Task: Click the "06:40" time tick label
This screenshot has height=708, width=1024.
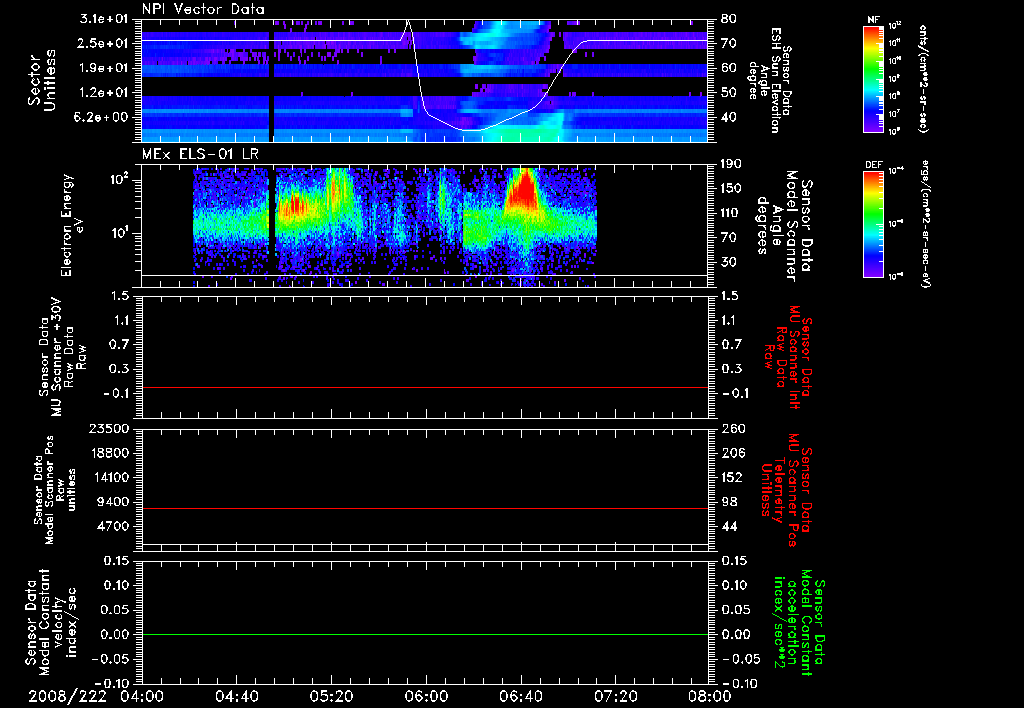Action: (521, 696)
